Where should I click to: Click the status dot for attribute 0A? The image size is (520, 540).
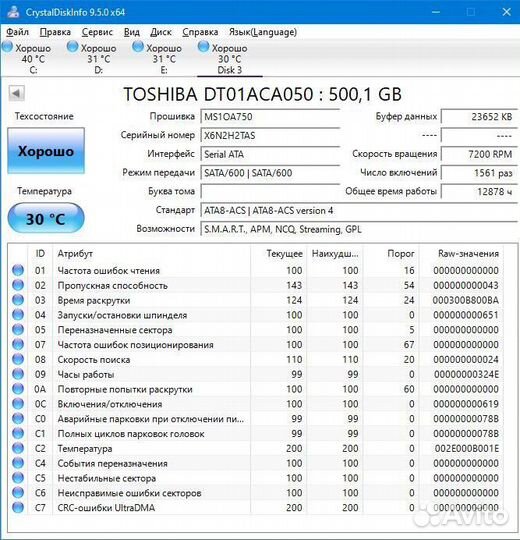pyautogui.click(x=18, y=388)
